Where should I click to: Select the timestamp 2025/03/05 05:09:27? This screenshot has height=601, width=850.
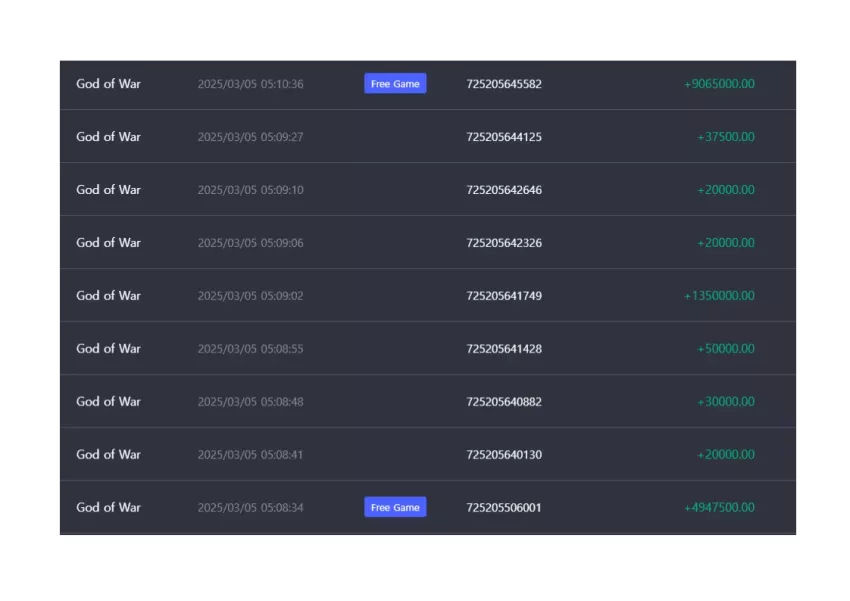pyautogui.click(x=250, y=137)
